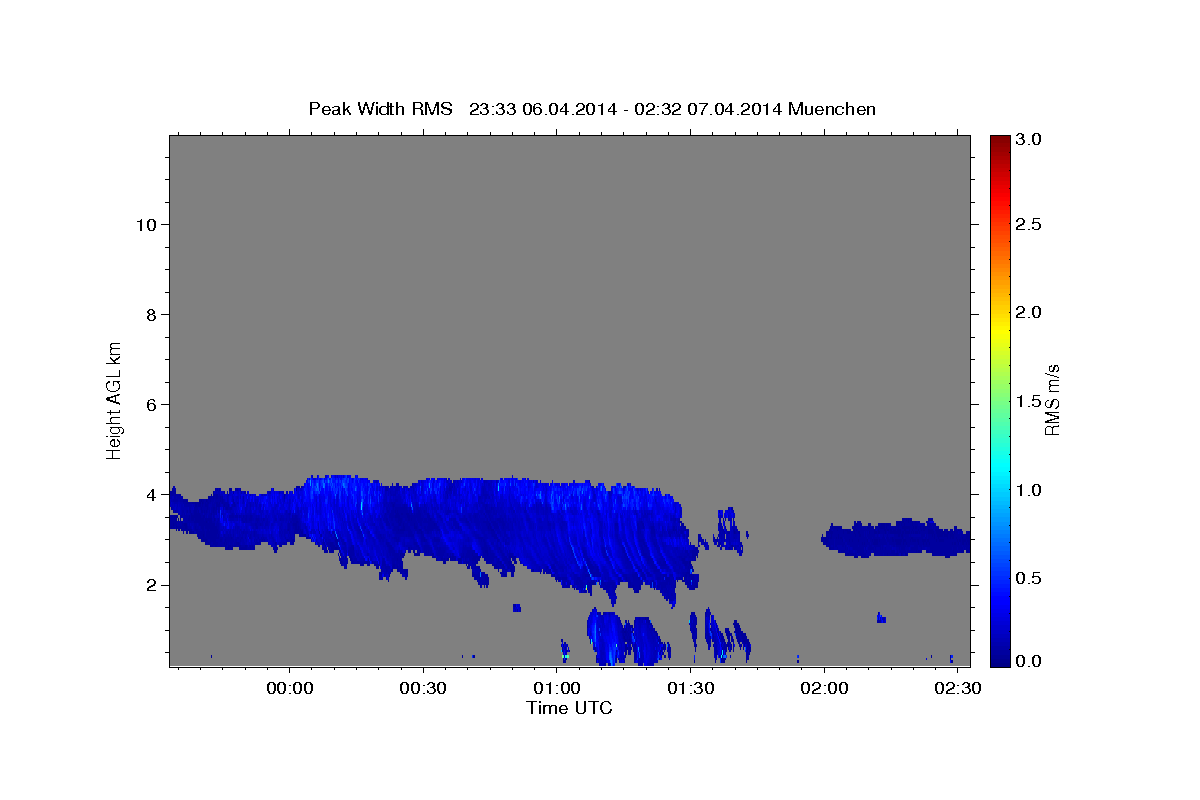Click the height tick label 8
The image size is (1200, 800).
tap(152, 315)
